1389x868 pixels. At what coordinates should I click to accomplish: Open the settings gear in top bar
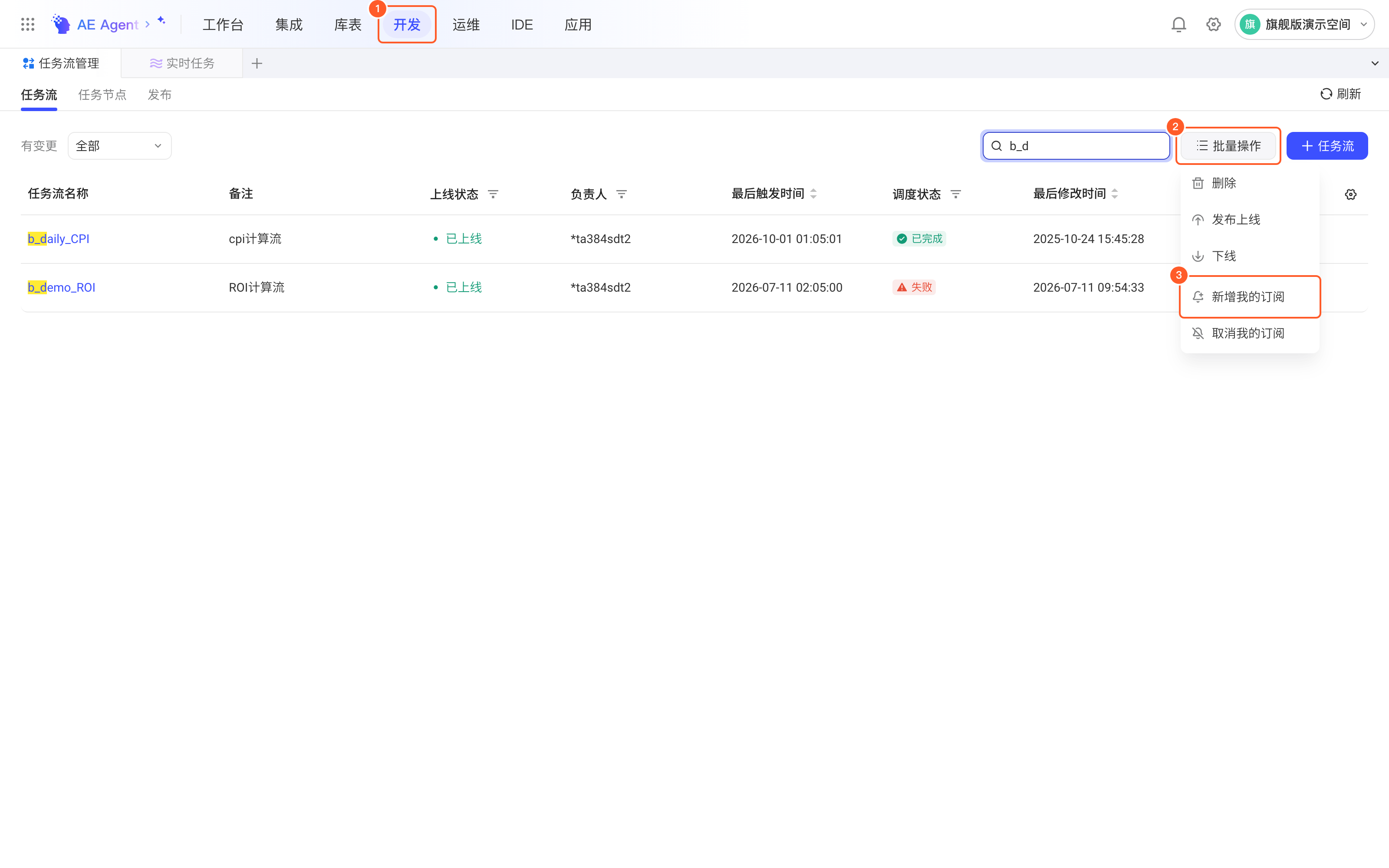pos(1213,24)
